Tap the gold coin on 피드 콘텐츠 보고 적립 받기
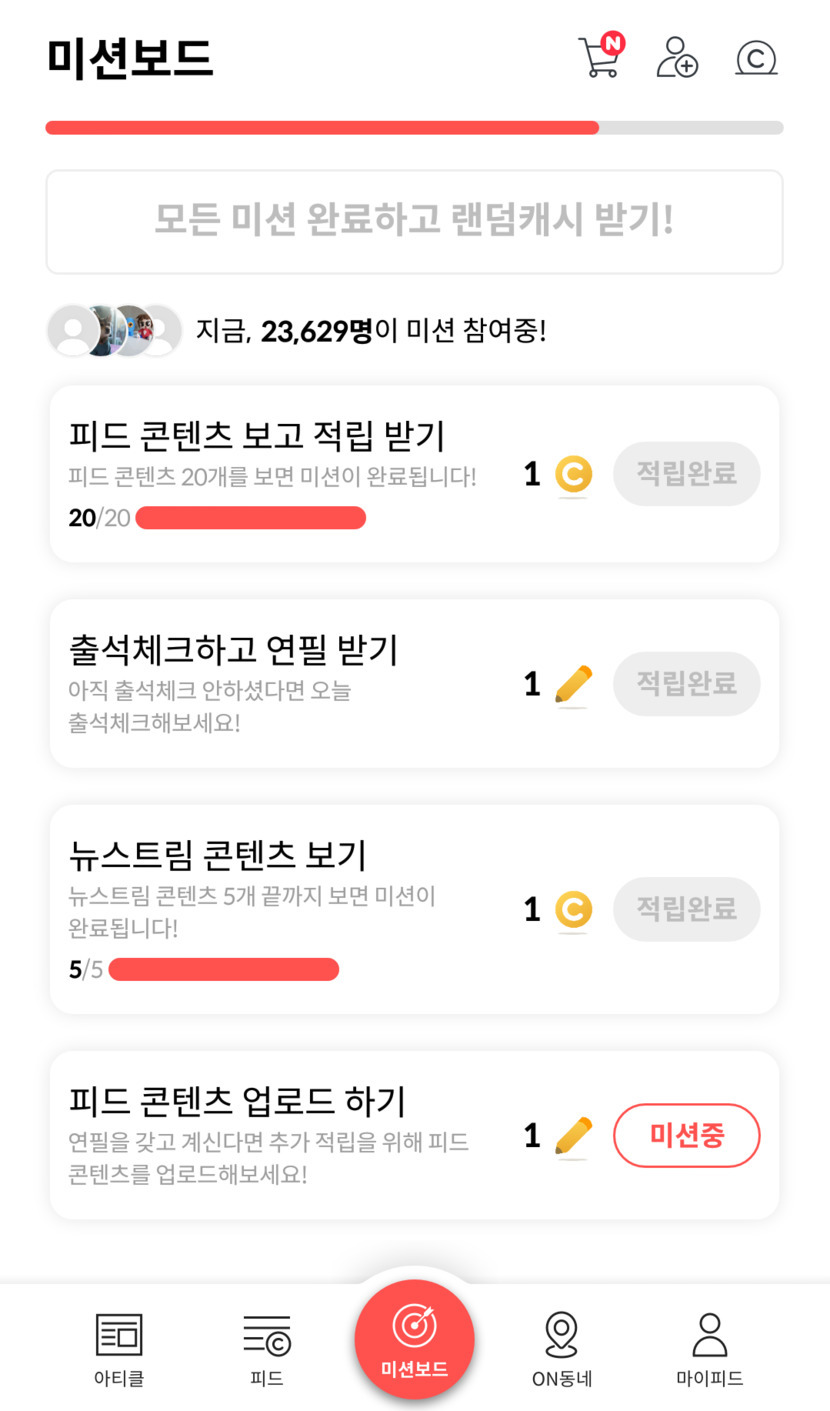Screen dimensions: 830x1411 (x=573, y=474)
